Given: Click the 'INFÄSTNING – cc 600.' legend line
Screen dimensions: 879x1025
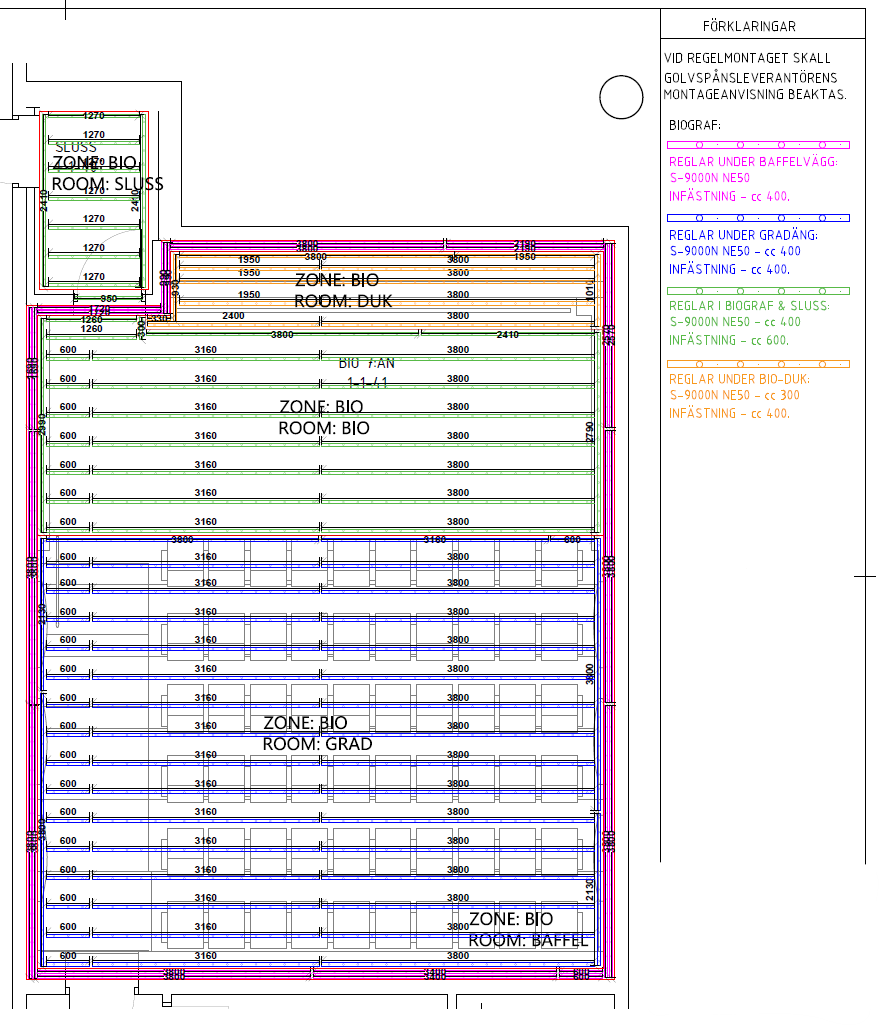Looking at the screenshot, I should [x=729, y=340].
